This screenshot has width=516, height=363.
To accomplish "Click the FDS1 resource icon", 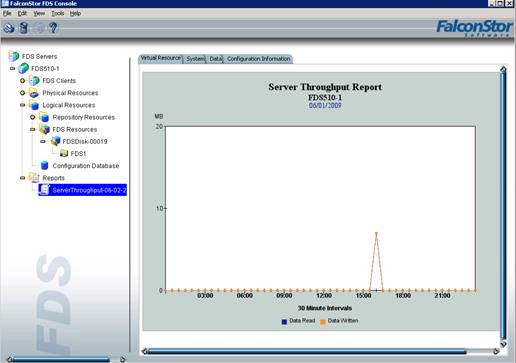I will tap(64, 153).
